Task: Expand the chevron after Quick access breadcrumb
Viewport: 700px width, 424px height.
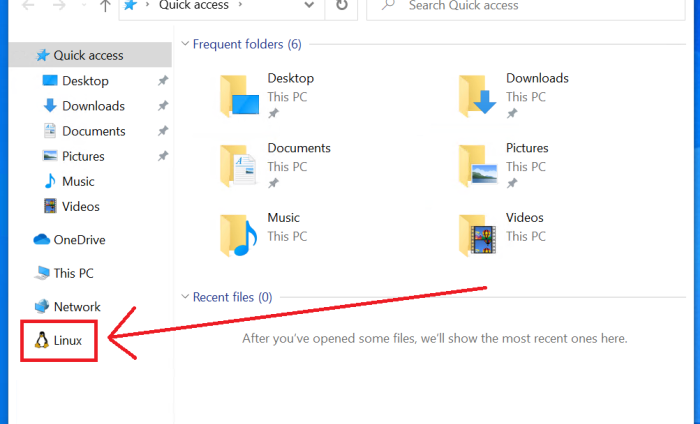Action: (240, 5)
